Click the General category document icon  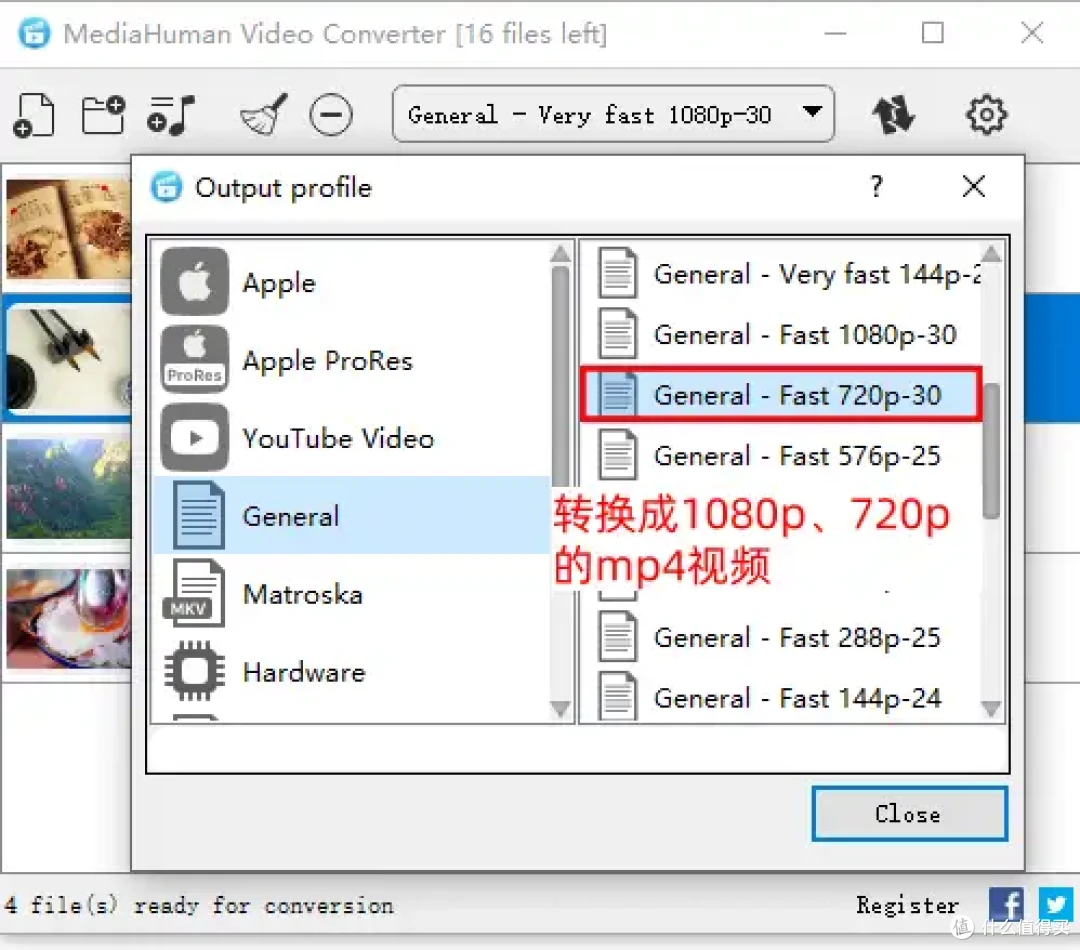pyautogui.click(x=198, y=515)
